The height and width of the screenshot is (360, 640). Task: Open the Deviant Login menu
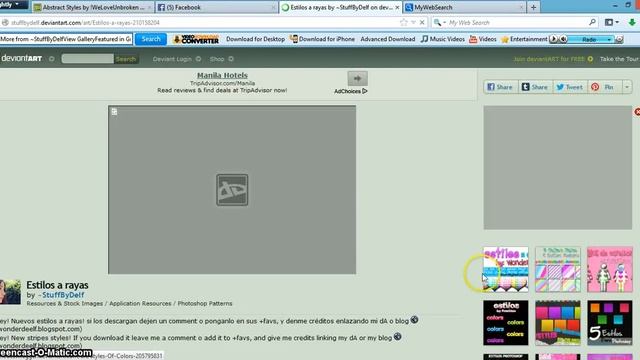(x=176, y=59)
